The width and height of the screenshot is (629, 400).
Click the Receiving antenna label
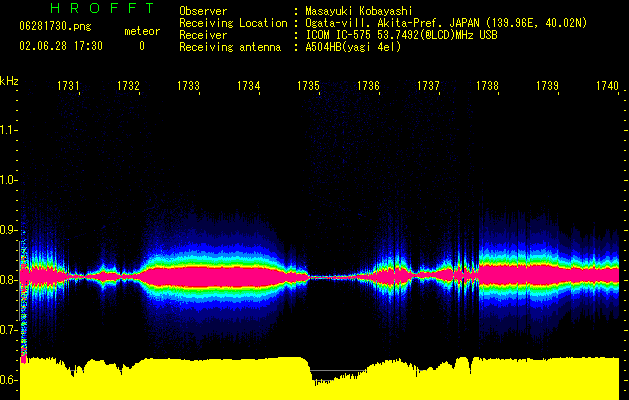(230, 47)
